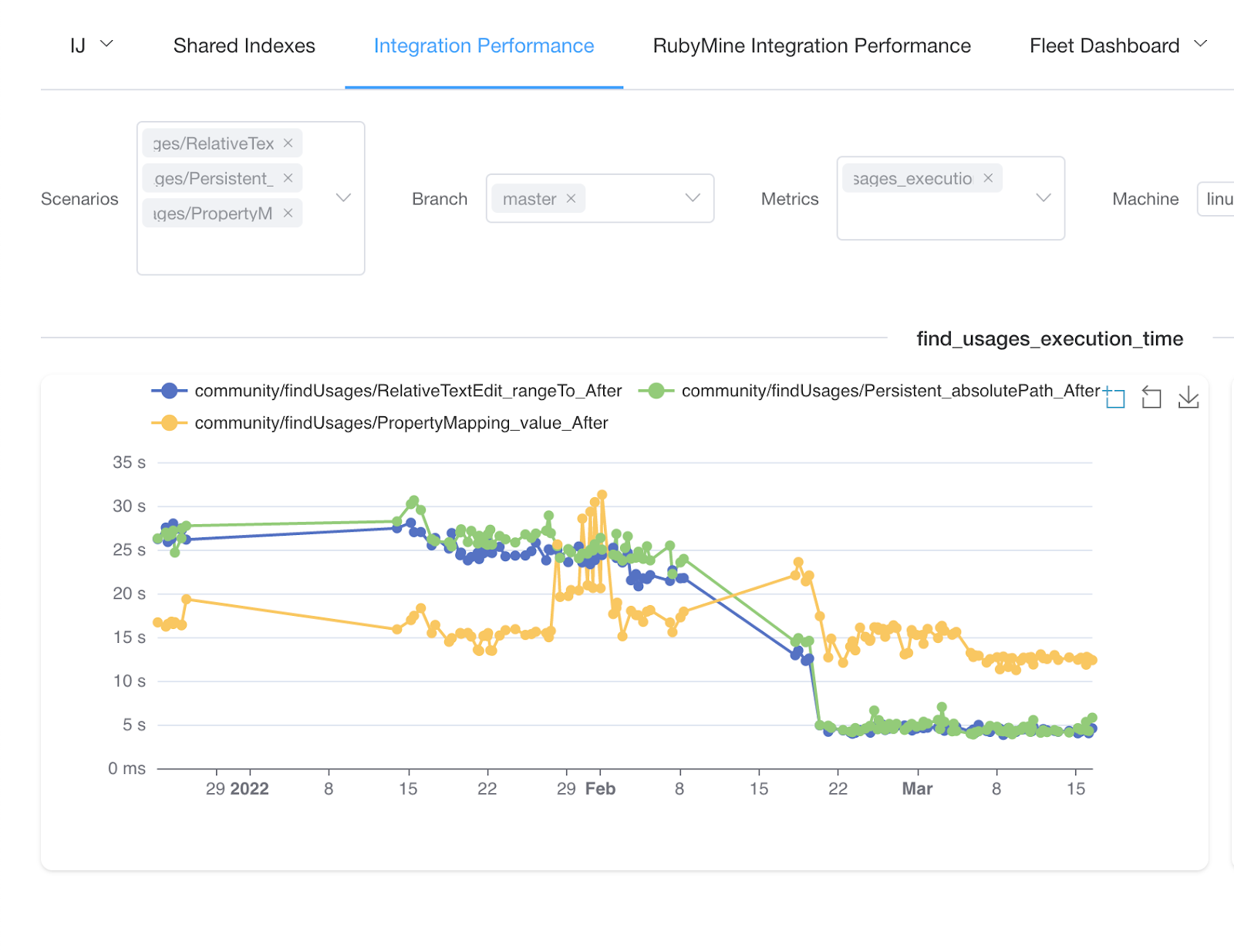1234x952 pixels.
Task: Remove the master branch tag
Action: click(571, 199)
